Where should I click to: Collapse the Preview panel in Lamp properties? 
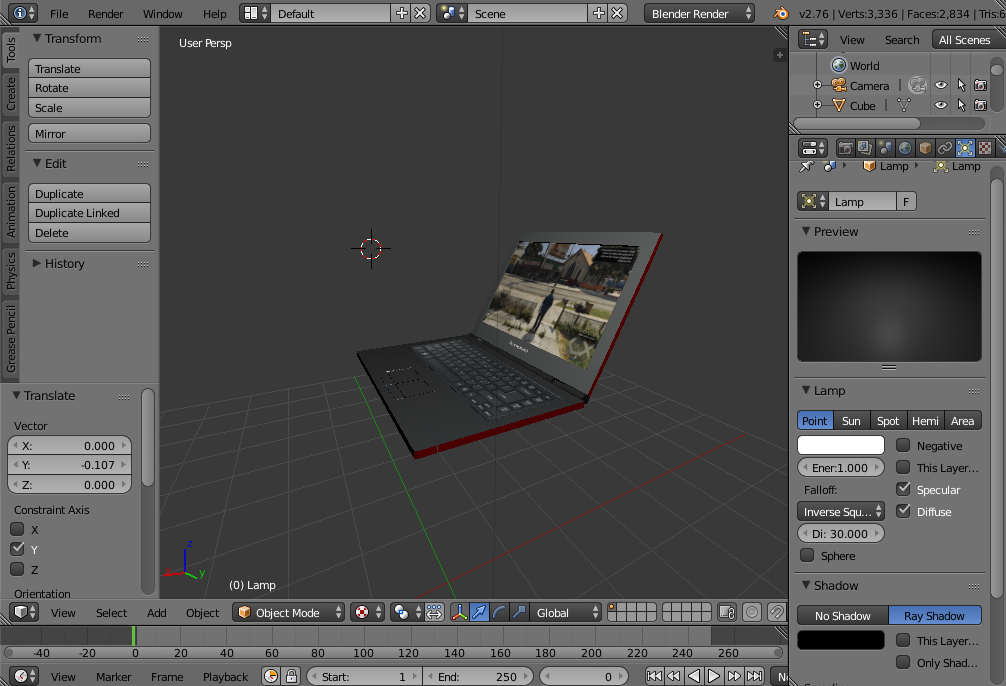click(805, 231)
